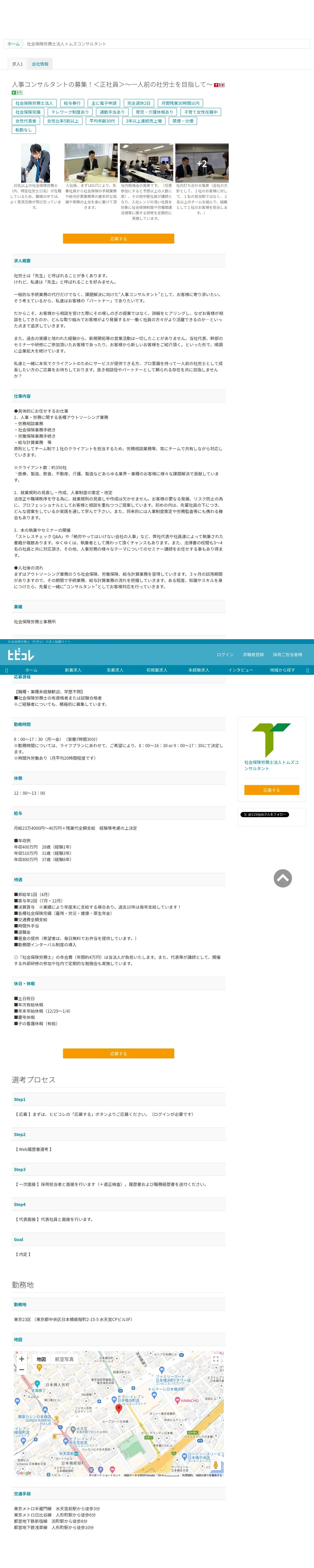Click 応募する button above 選考プロセス
The height and width of the screenshot is (1568, 314).
click(118, 1053)
